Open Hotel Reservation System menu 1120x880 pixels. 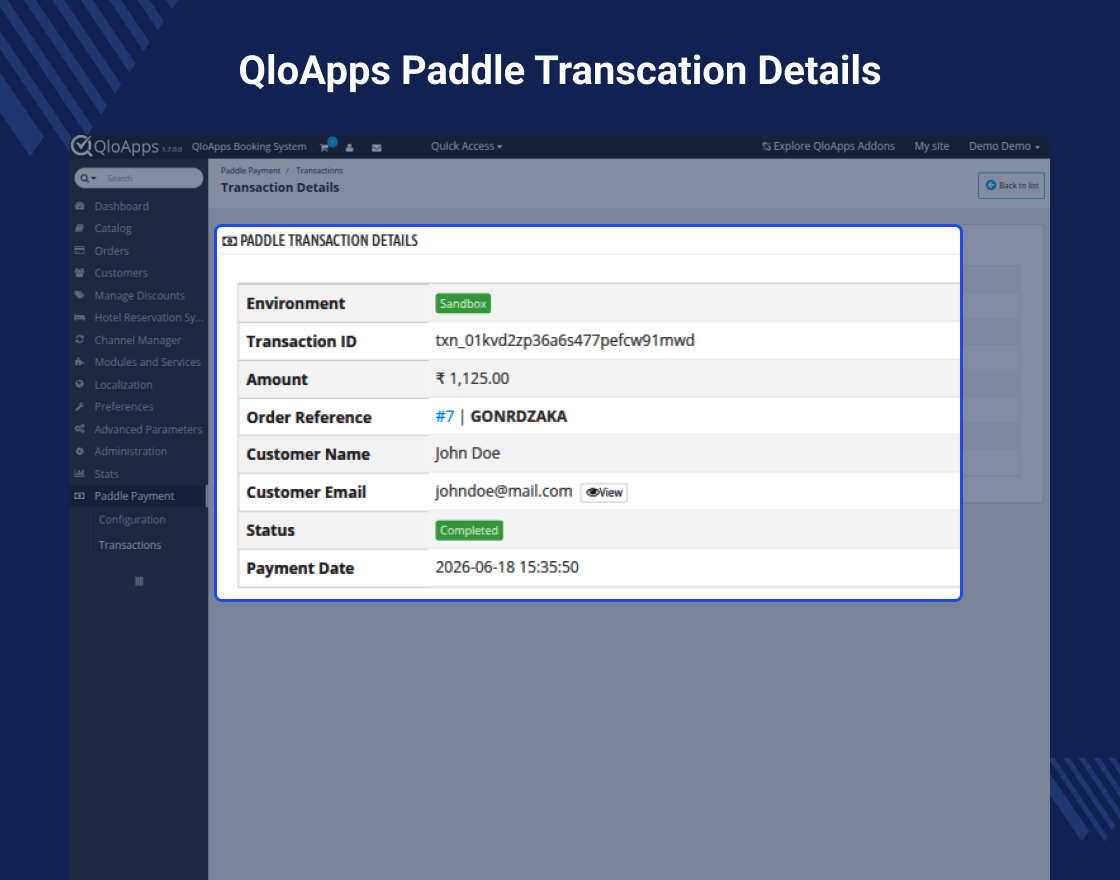coord(149,317)
